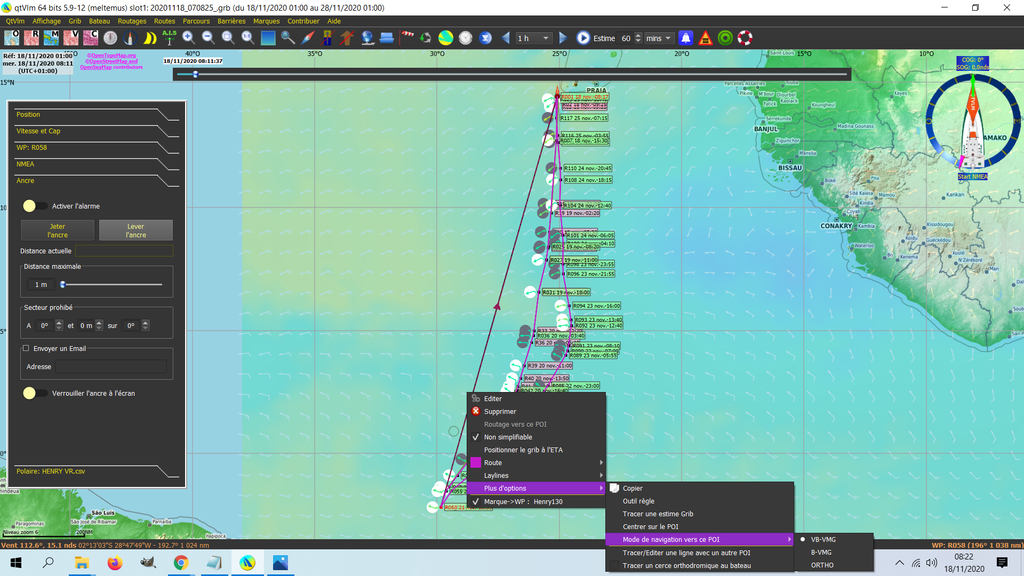
Task: Click the yellow sails polar icon
Action: tap(150, 38)
